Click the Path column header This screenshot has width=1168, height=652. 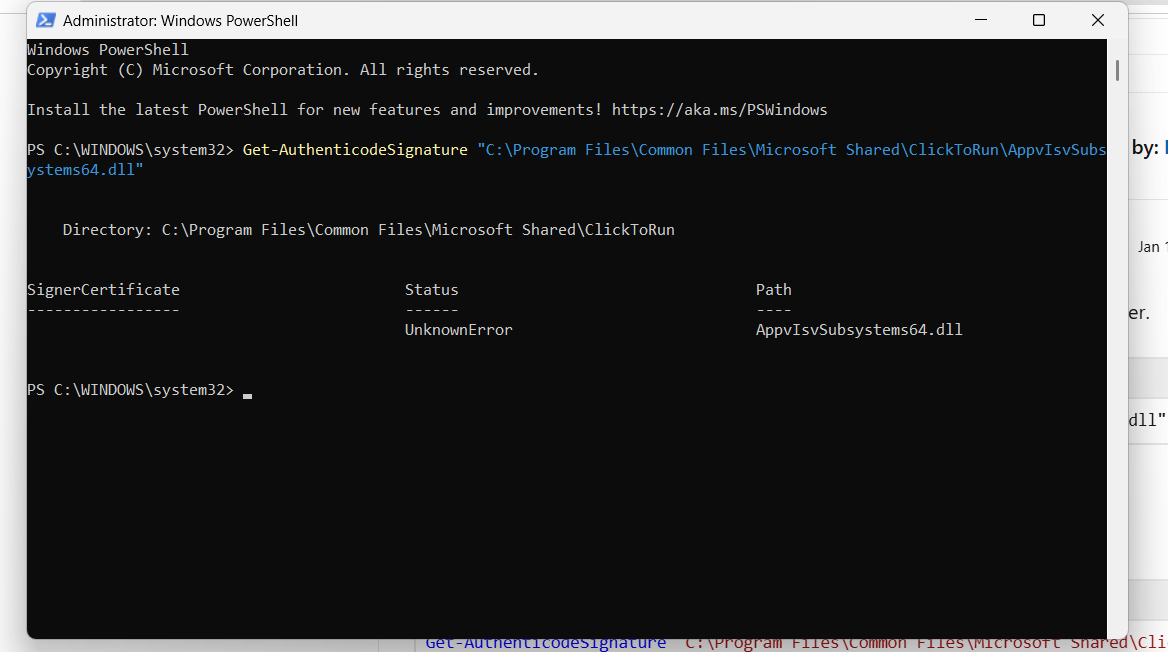(x=773, y=289)
